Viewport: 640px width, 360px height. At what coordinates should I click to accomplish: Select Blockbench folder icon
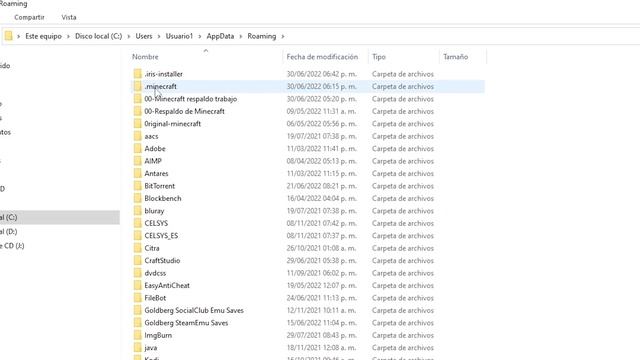138,198
